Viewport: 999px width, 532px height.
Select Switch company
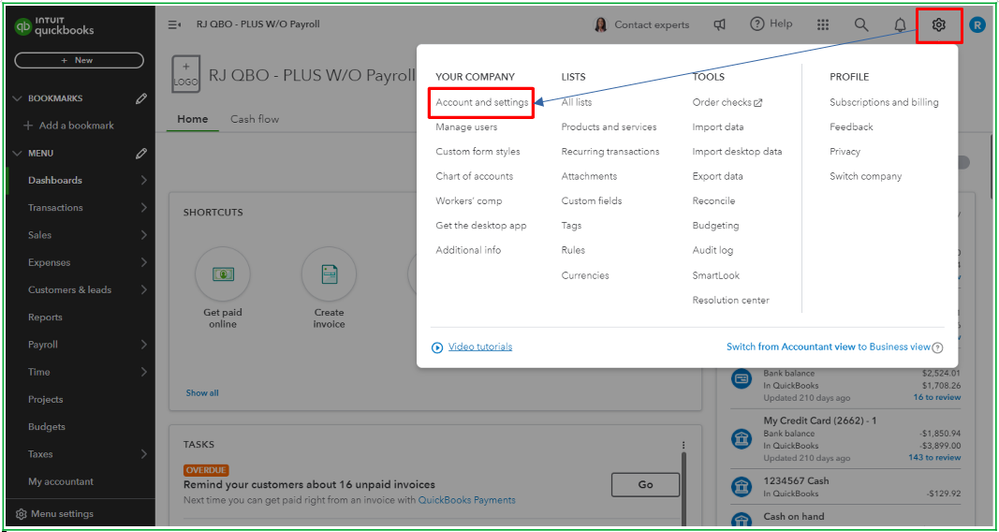[x=865, y=176]
